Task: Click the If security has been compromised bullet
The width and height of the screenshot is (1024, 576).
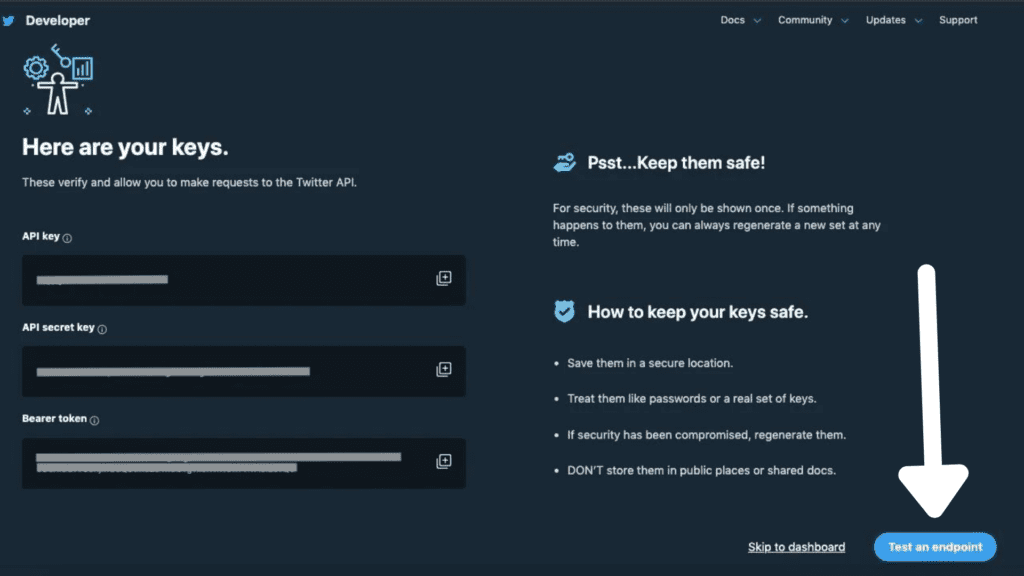Action: tap(706, 435)
